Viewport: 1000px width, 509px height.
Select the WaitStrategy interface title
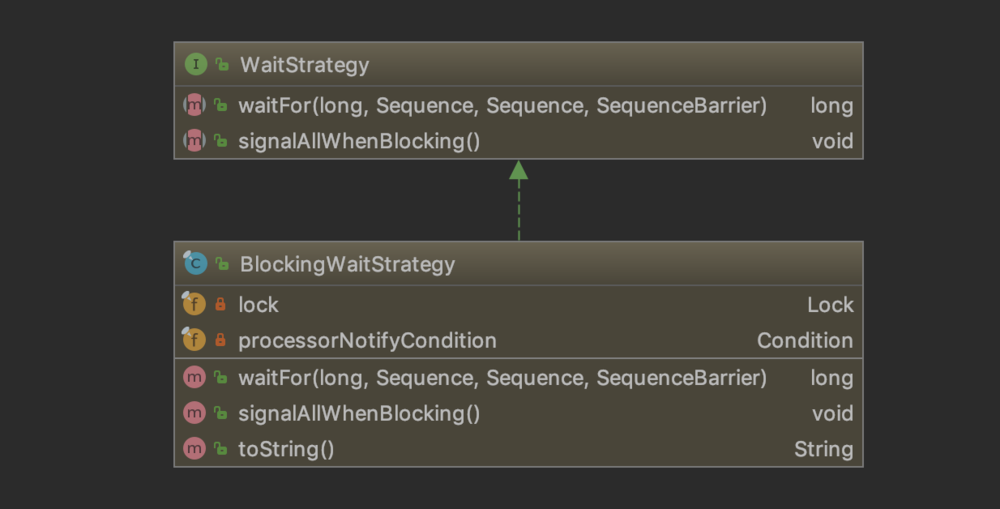tap(304, 65)
